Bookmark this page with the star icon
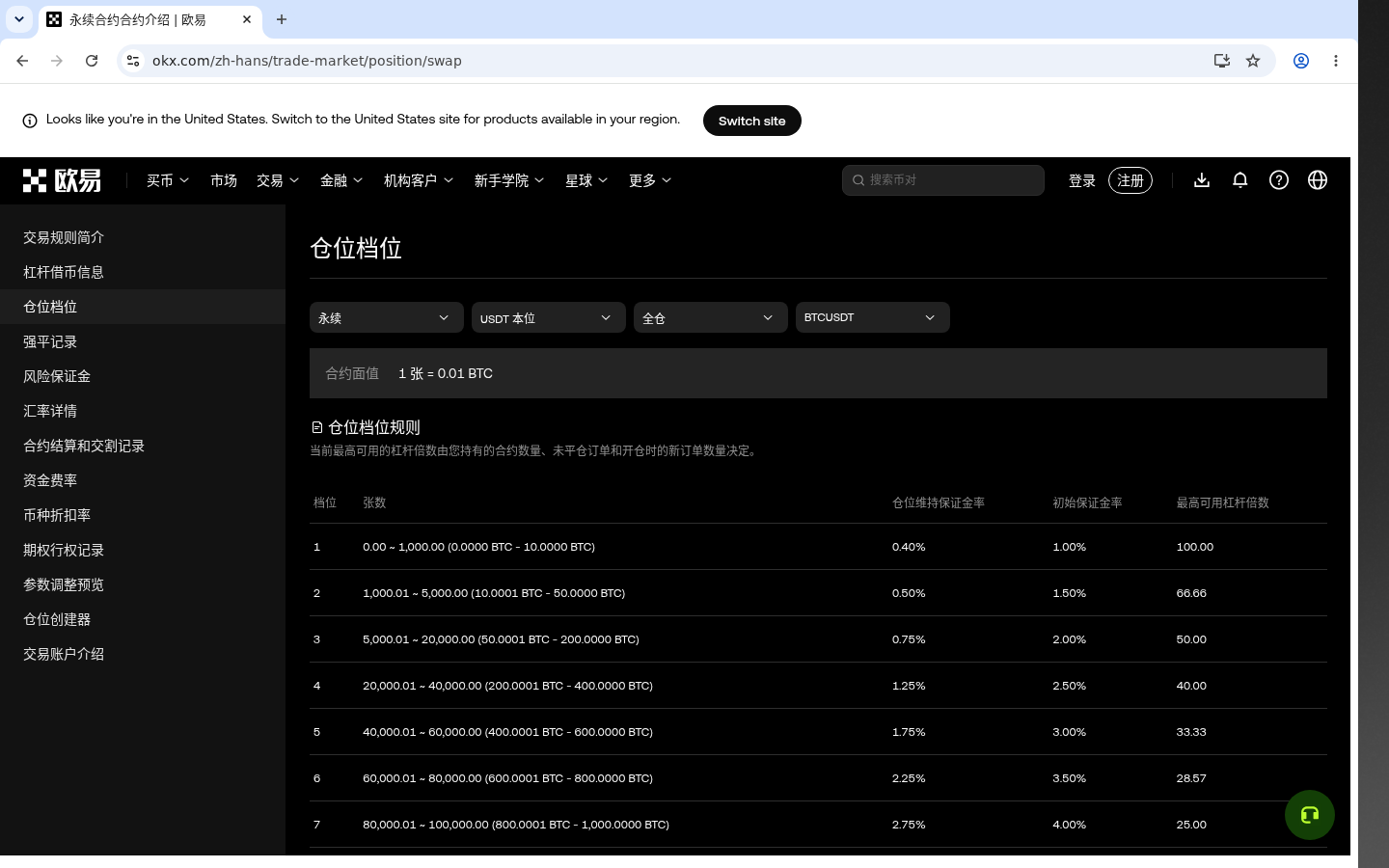This screenshot has width=1389, height=868. [x=1253, y=61]
